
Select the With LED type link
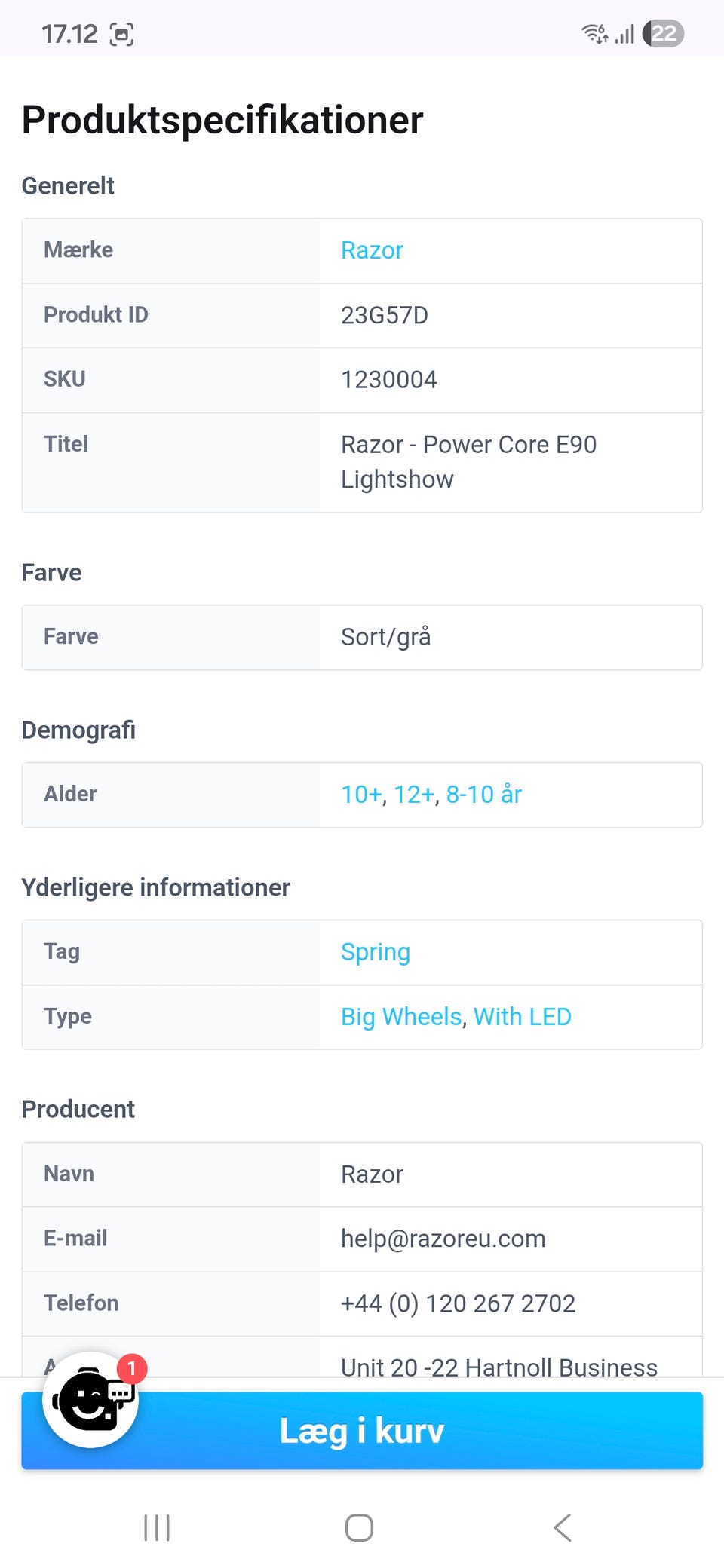(x=522, y=1017)
